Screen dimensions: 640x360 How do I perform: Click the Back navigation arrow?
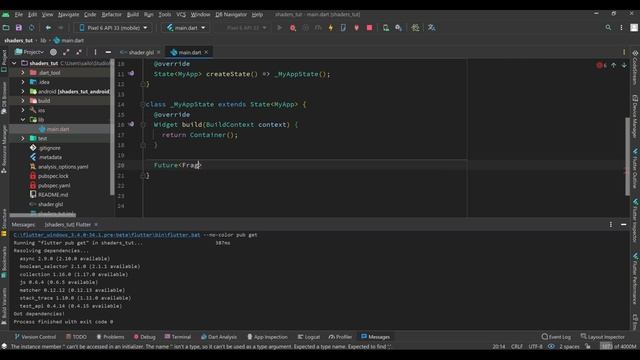tap(48, 28)
